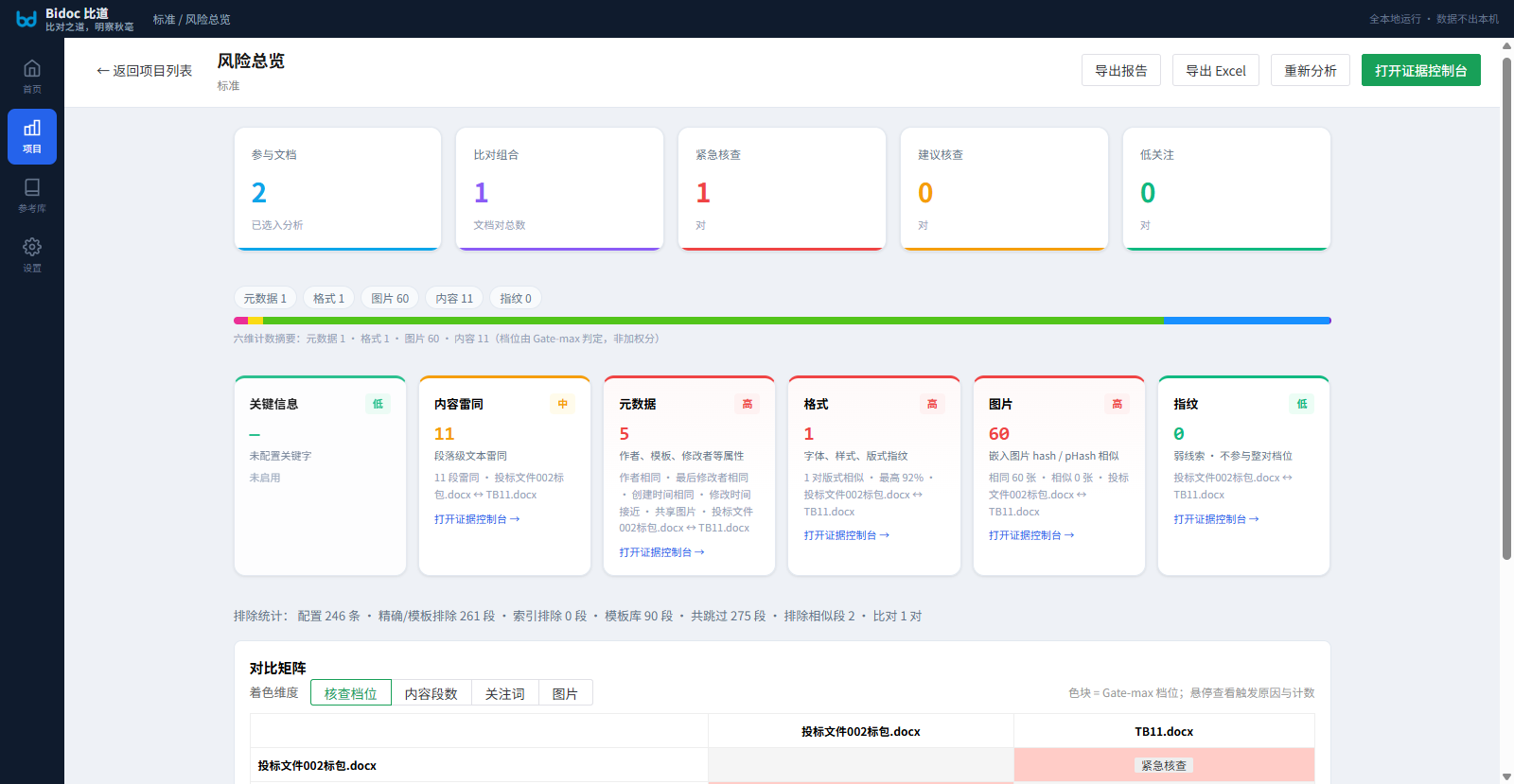
Task: Select the 参与文档 summary card
Action: pos(338,189)
